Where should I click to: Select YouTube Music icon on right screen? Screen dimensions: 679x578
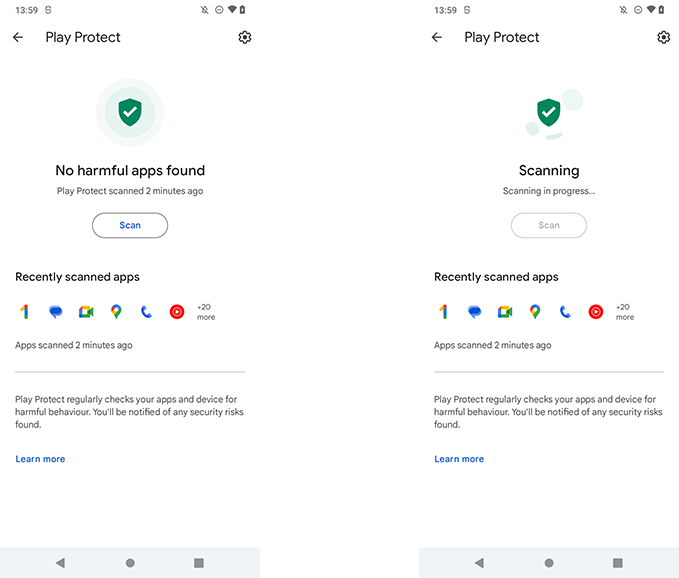tap(595, 312)
